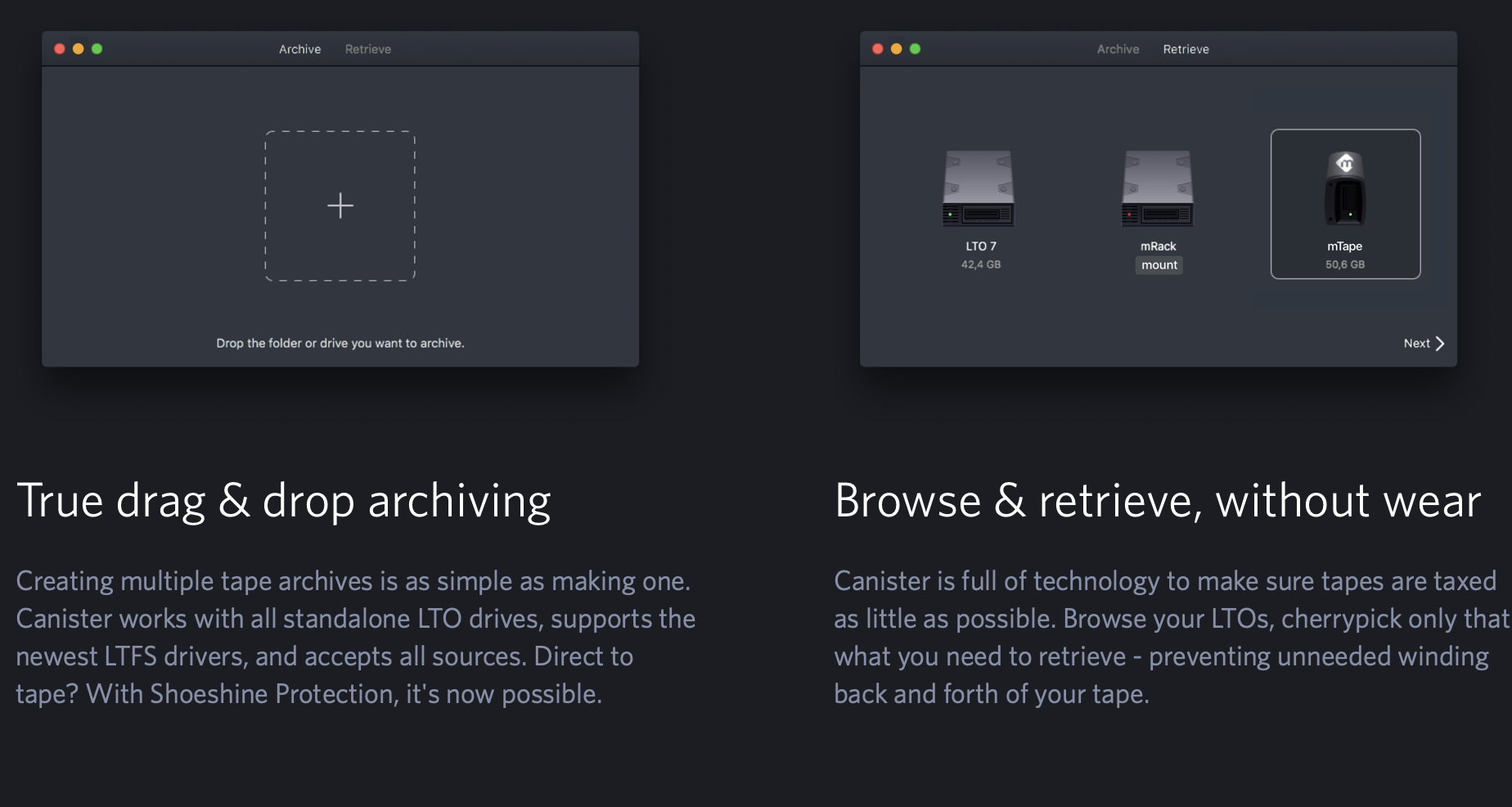Close the right Retrieve window
This screenshot has width=1512, height=807.
pos(878,49)
